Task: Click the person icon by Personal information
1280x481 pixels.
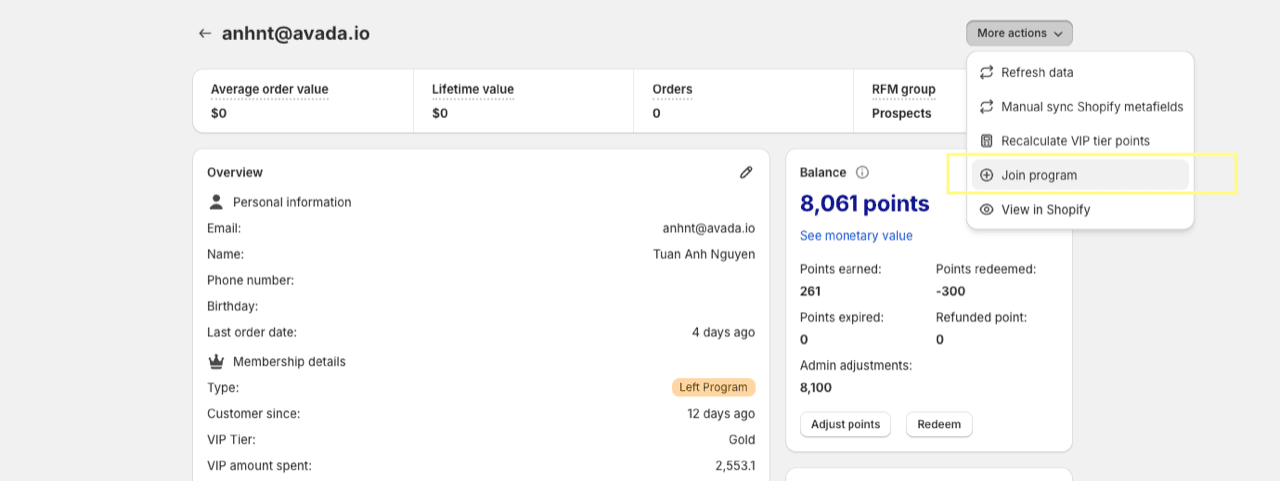Action: click(x=216, y=202)
